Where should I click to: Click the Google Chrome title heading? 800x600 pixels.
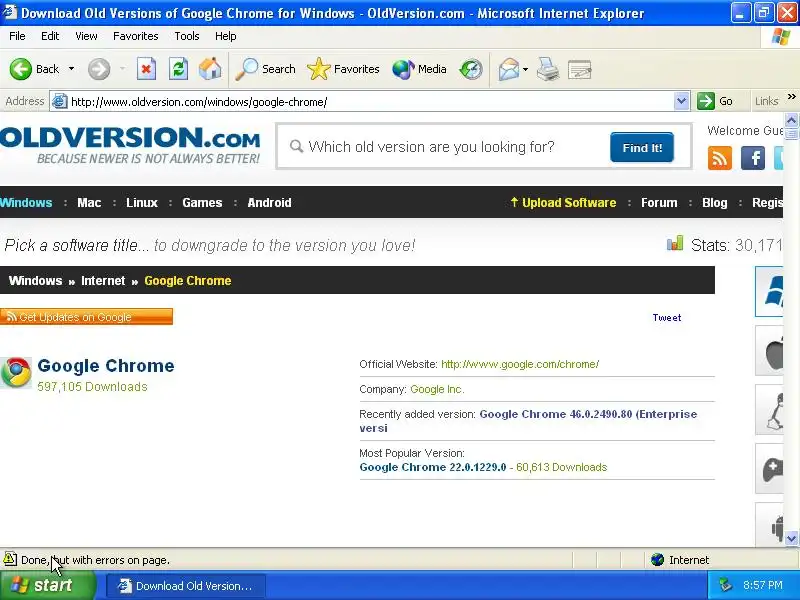[106, 366]
